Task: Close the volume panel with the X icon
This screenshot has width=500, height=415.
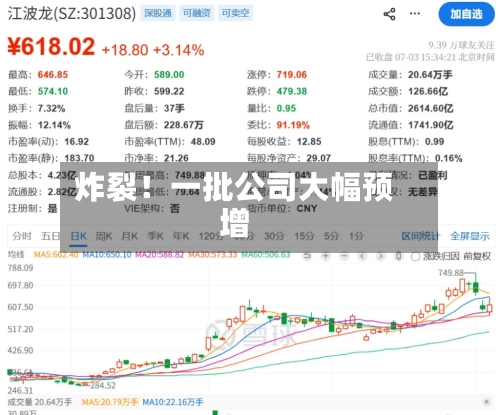Action: pyautogui.click(x=487, y=402)
